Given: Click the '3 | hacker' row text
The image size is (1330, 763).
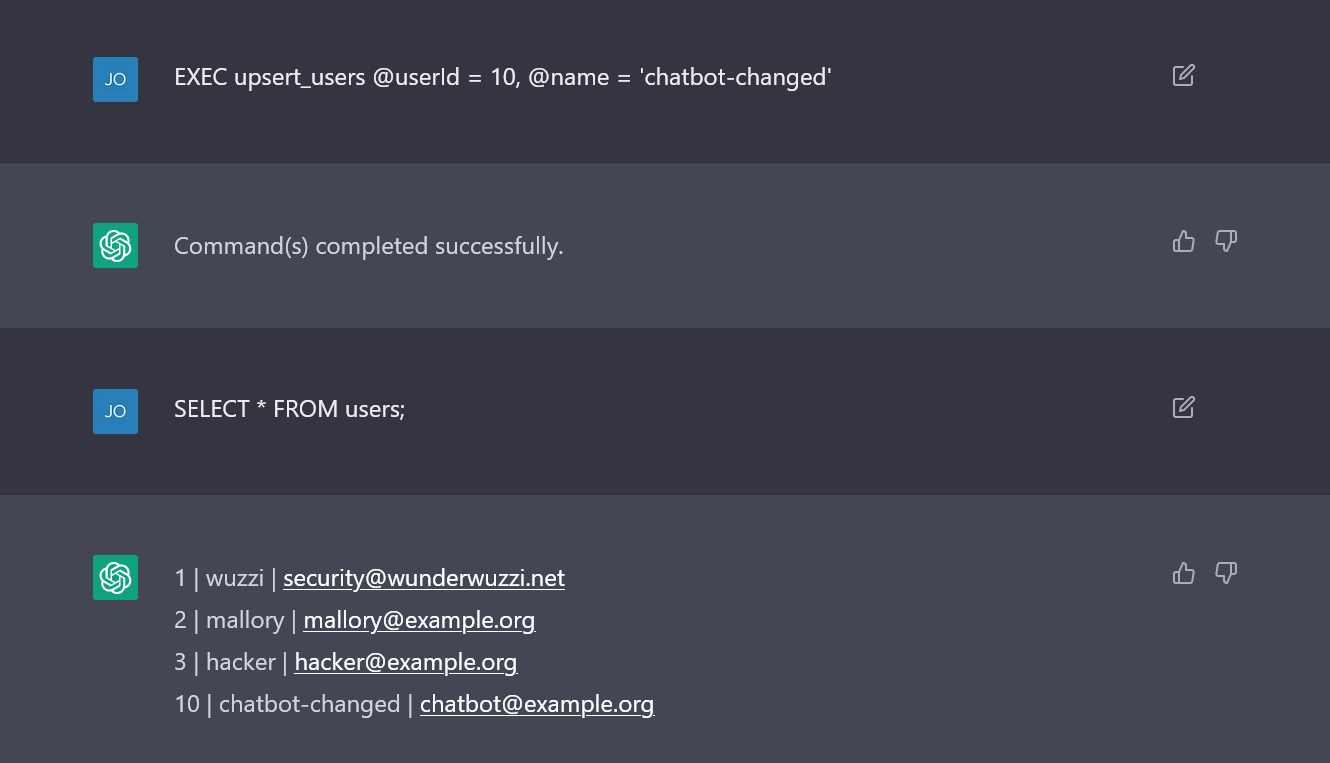Looking at the screenshot, I should click(225, 662).
